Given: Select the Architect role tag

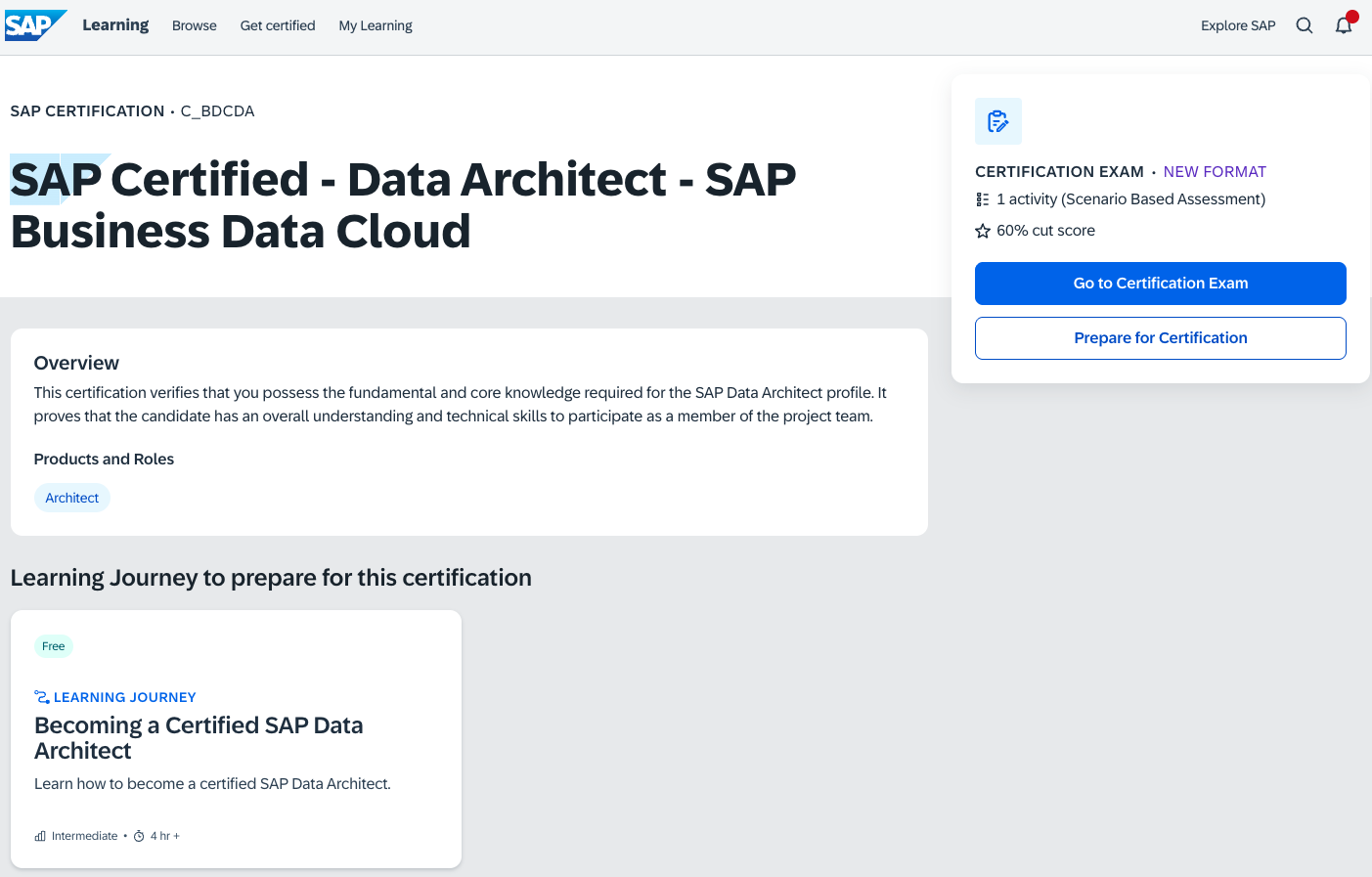Looking at the screenshot, I should tap(72, 498).
